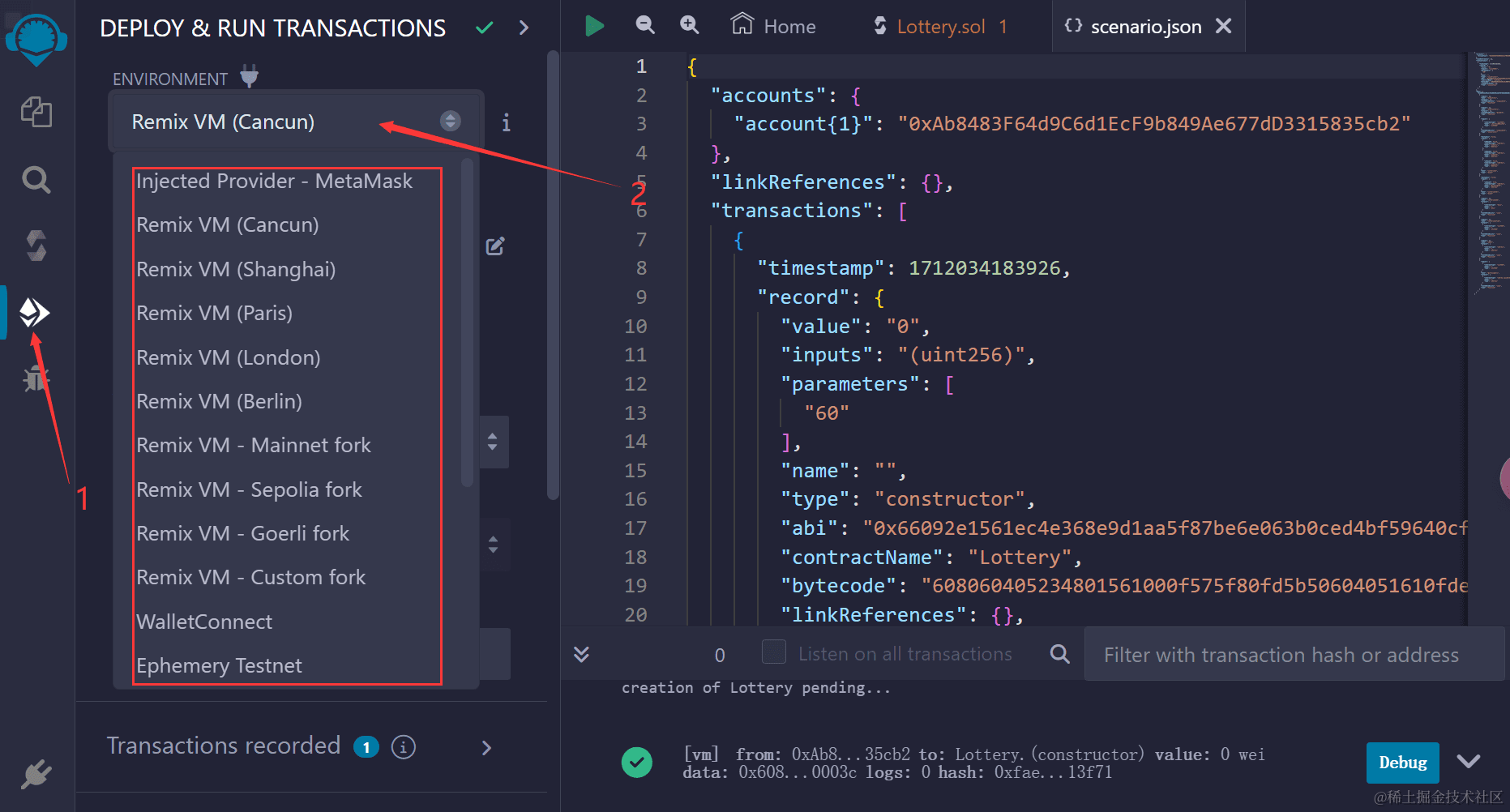Open the Remix VM (Cancun) environment dropdown
Screen dimensions: 1510x812
click(296, 122)
